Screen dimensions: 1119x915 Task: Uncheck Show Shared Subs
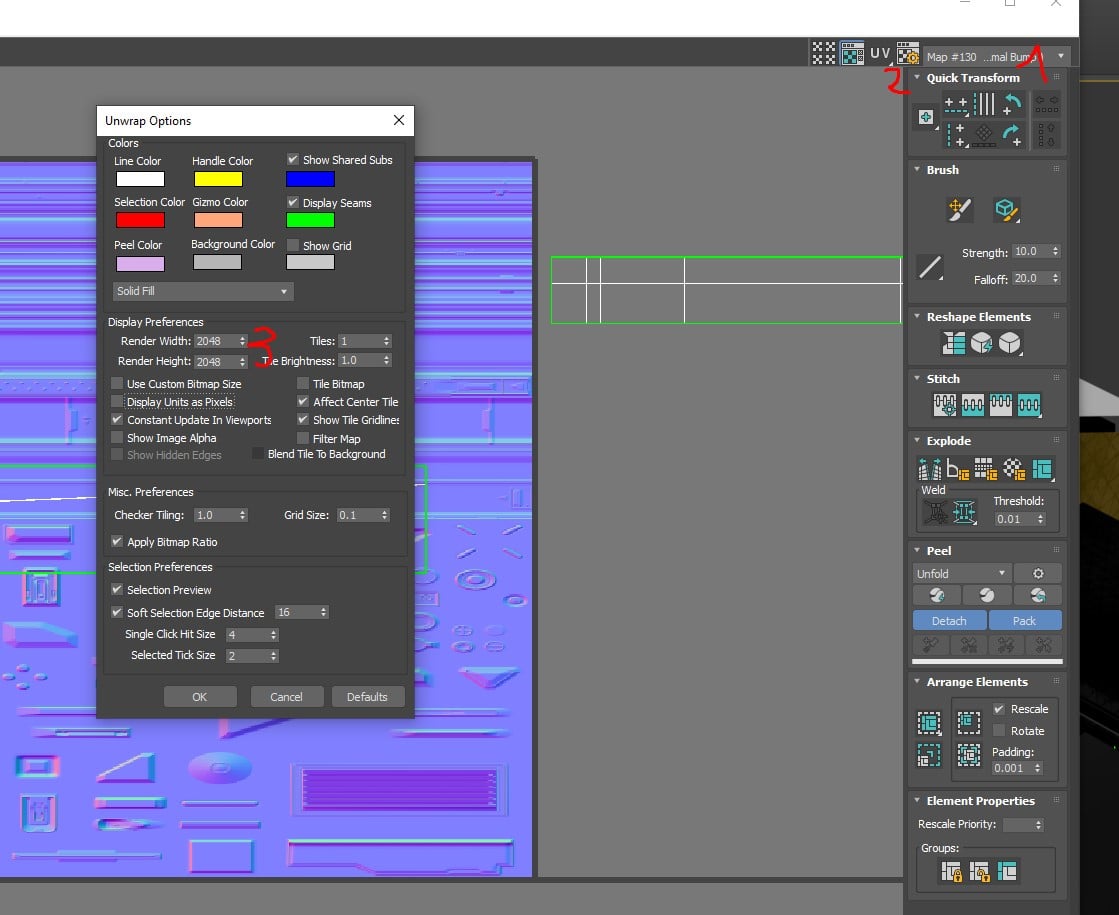tap(293, 159)
